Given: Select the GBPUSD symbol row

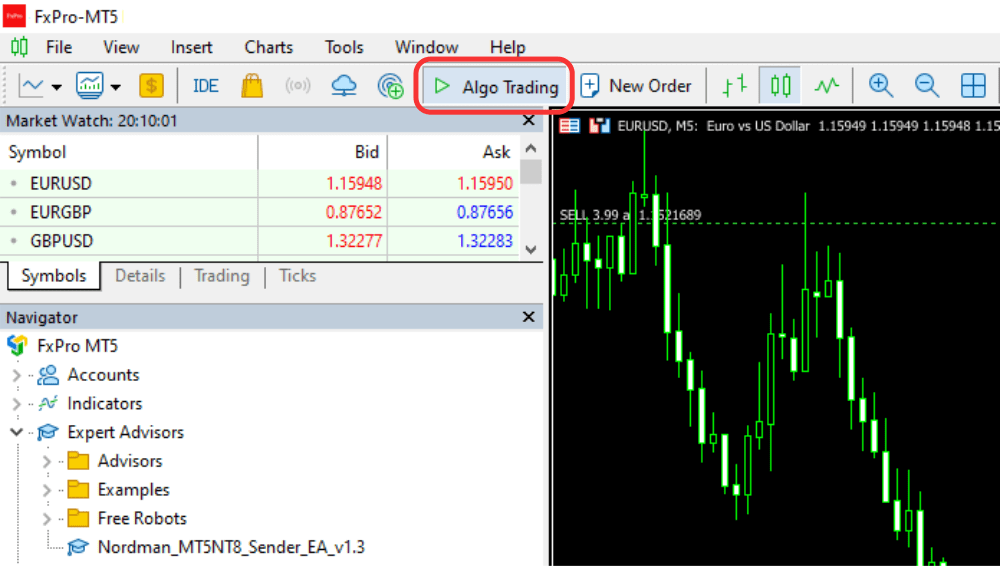Looking at the screenshot, I should [x=260, y=241].
